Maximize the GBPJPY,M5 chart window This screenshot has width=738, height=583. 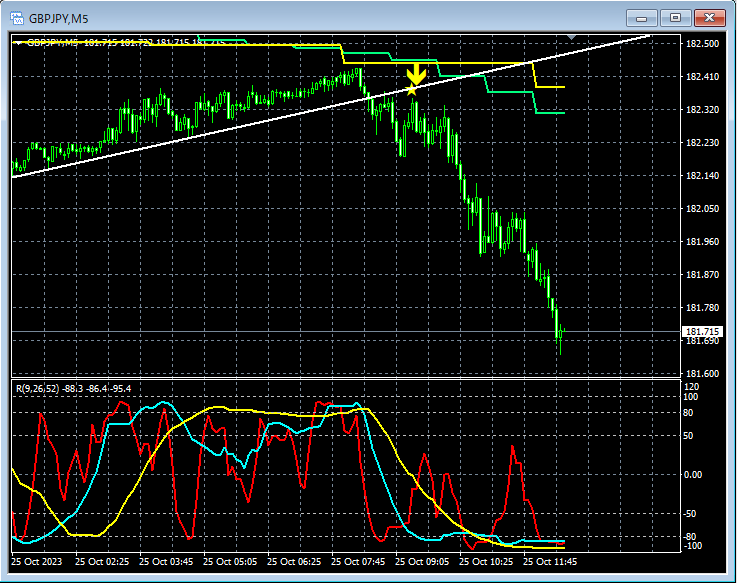click(x=675, y=18)
